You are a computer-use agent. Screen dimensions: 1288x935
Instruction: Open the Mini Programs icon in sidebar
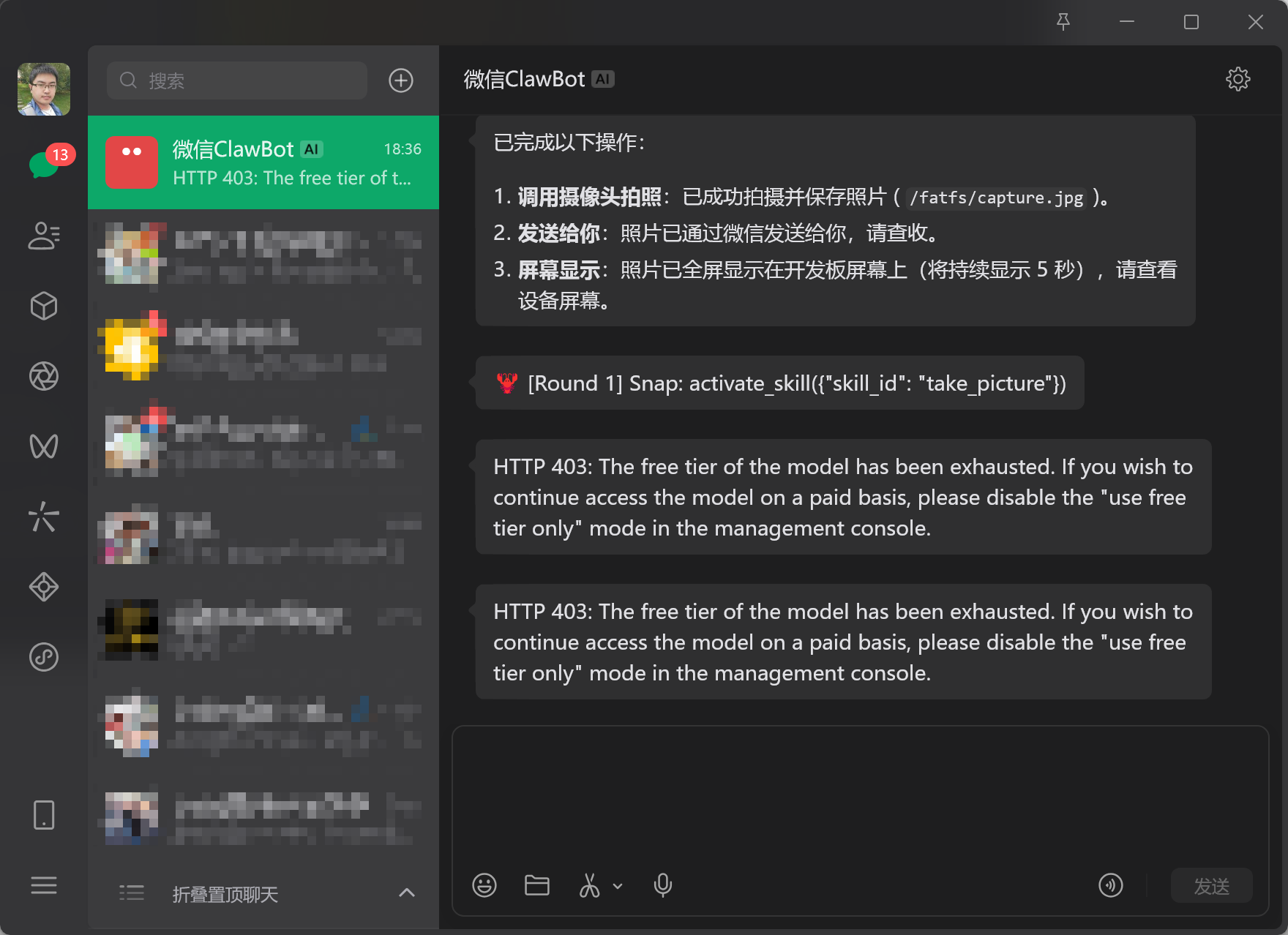(x=44, y=657)
